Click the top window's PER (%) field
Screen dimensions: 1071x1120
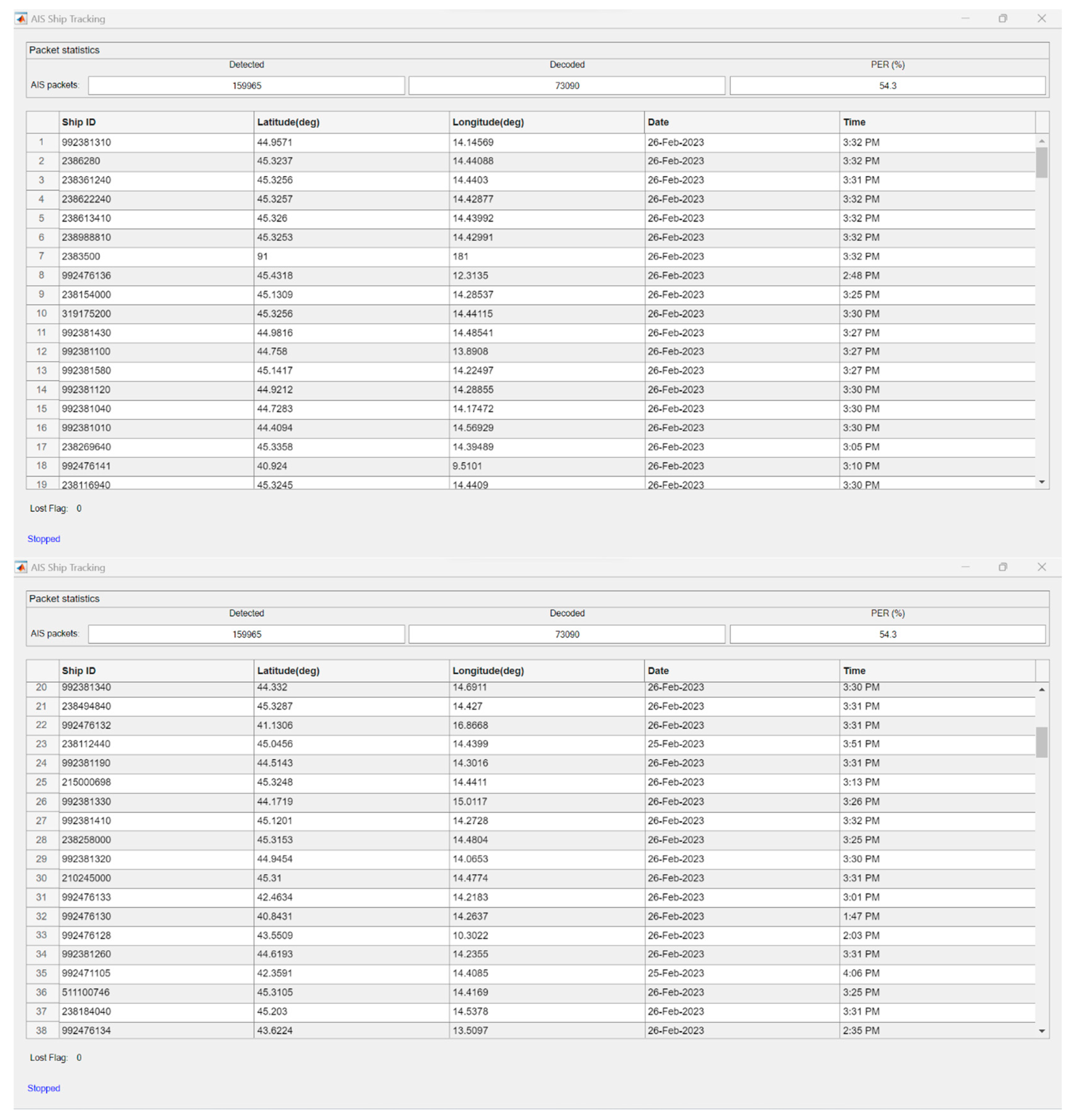[887, 86]
